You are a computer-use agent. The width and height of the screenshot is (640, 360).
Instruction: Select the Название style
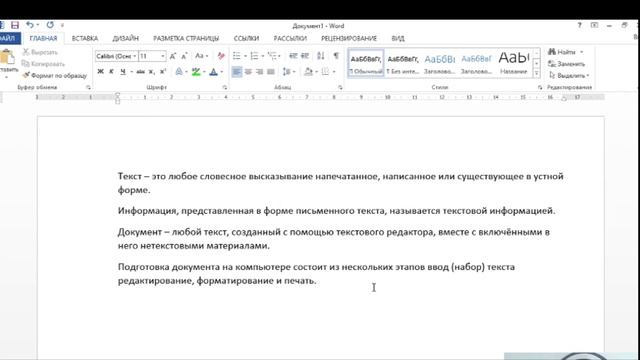pos(513,63)
